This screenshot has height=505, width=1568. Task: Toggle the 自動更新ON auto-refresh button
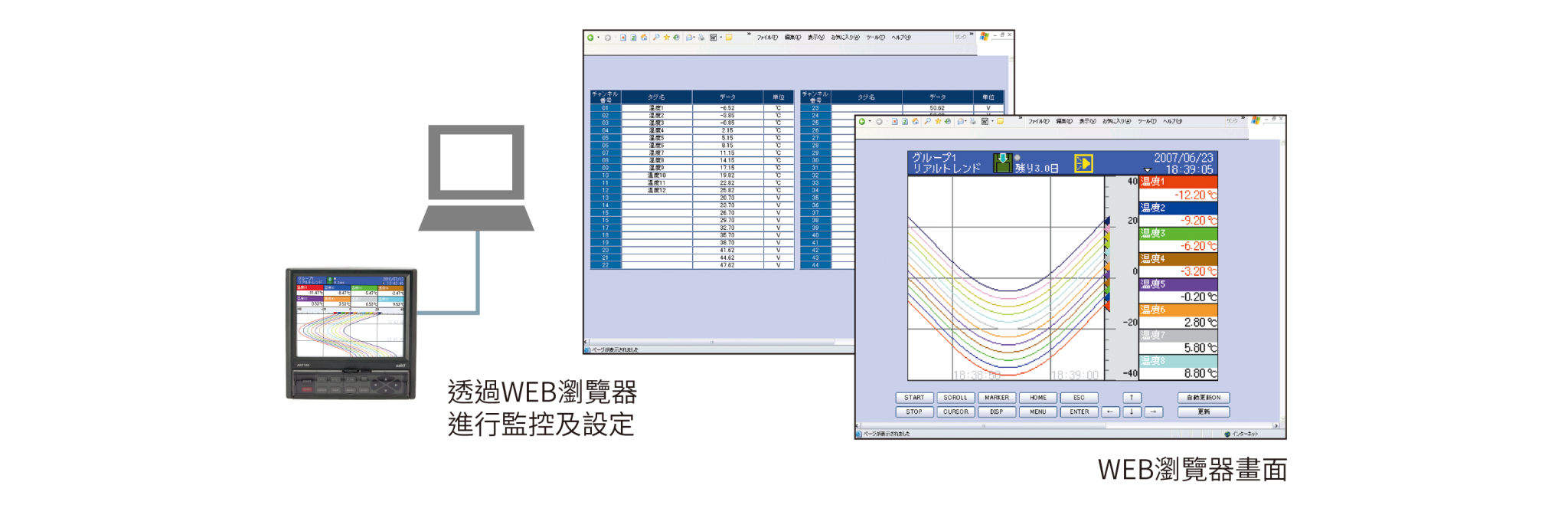1203,398
